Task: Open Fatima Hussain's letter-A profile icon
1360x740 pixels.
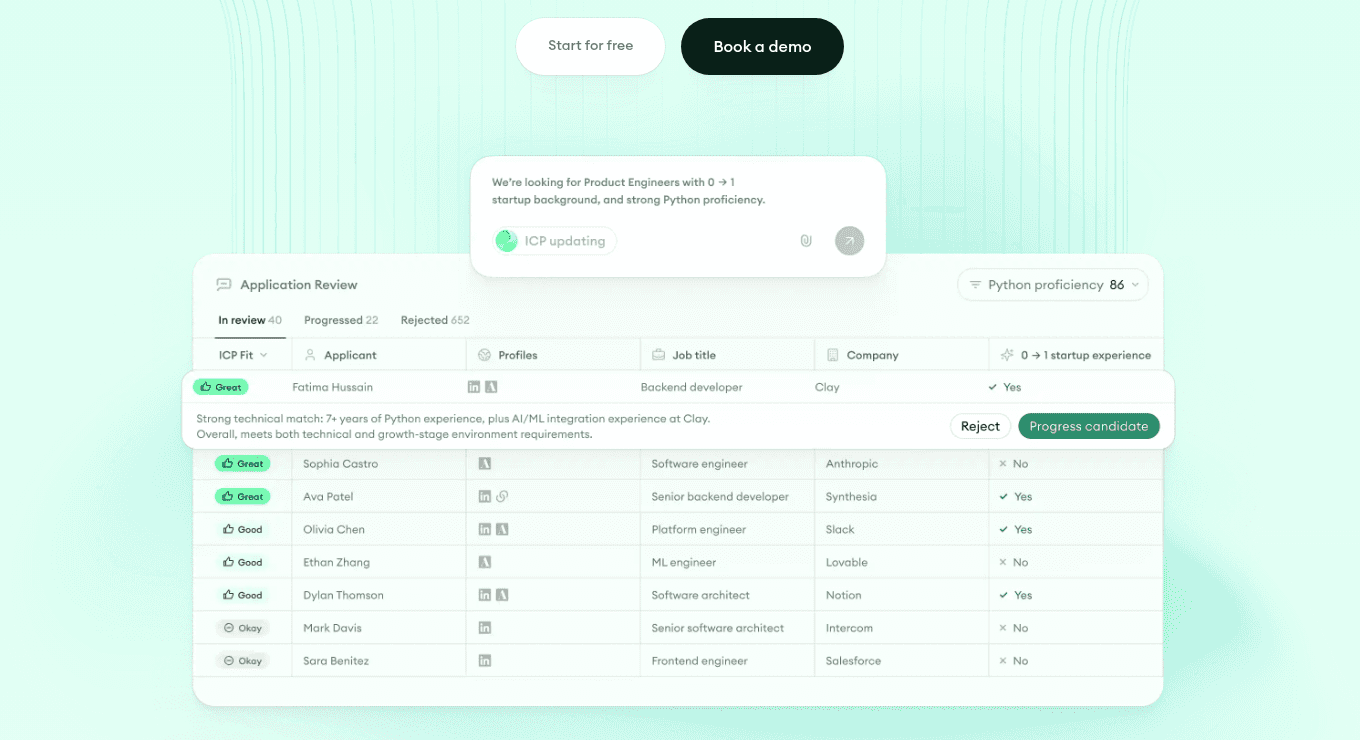Action: (x=492, y=387)
